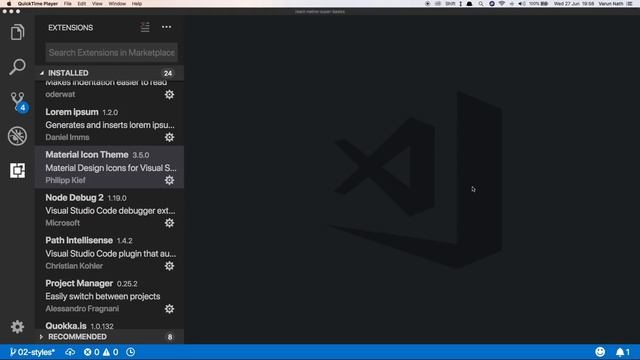Open the Edit menu
This screenshot has height=360, width=640.
[x=82, y=4]
